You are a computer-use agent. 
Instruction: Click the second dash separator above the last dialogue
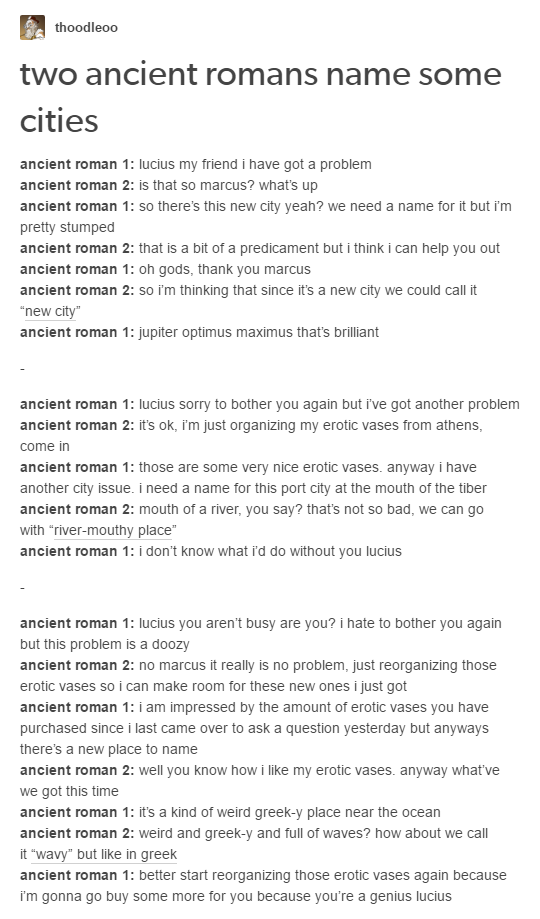(22, 588)
